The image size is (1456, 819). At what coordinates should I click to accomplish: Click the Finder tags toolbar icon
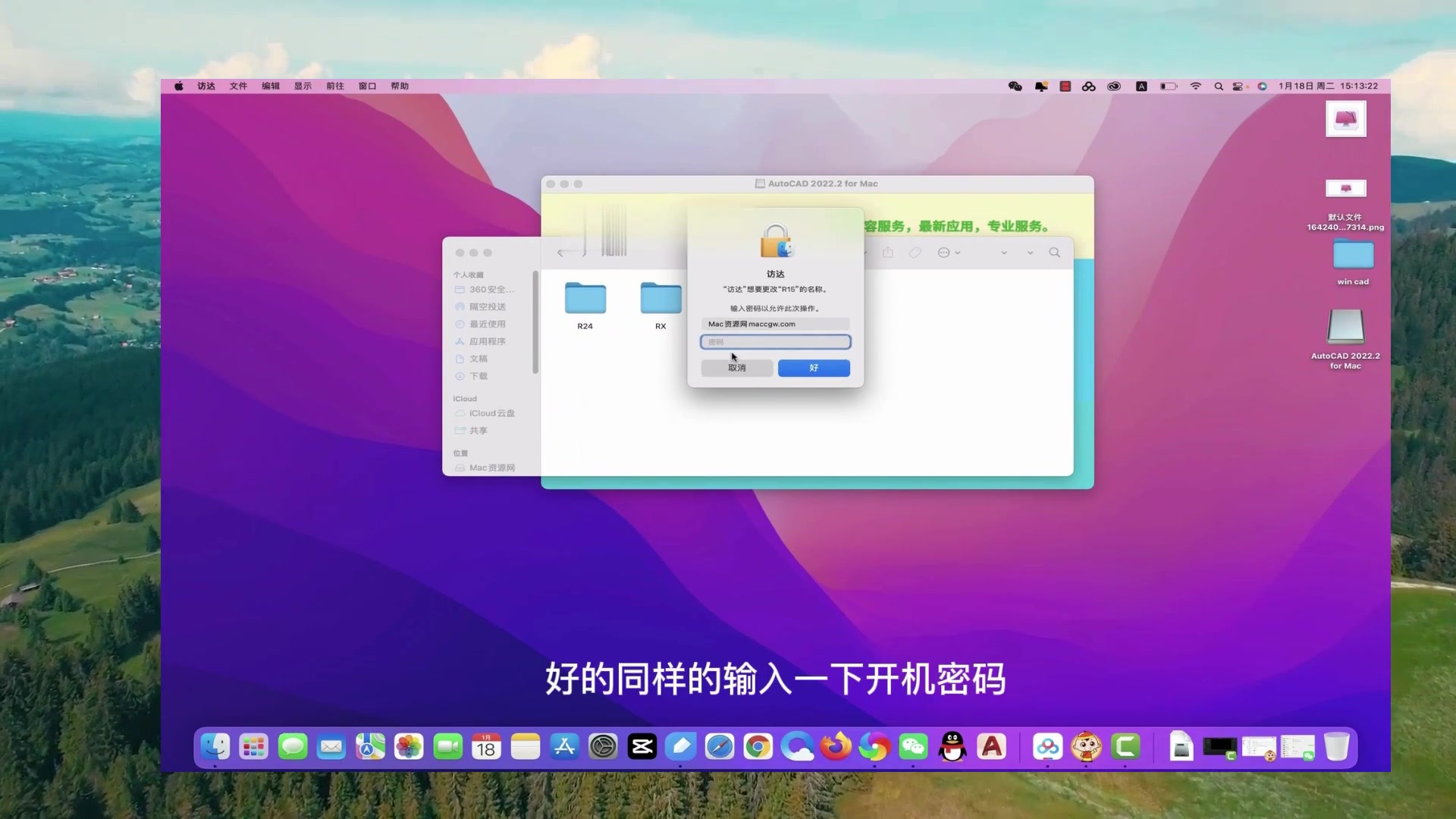915,253
